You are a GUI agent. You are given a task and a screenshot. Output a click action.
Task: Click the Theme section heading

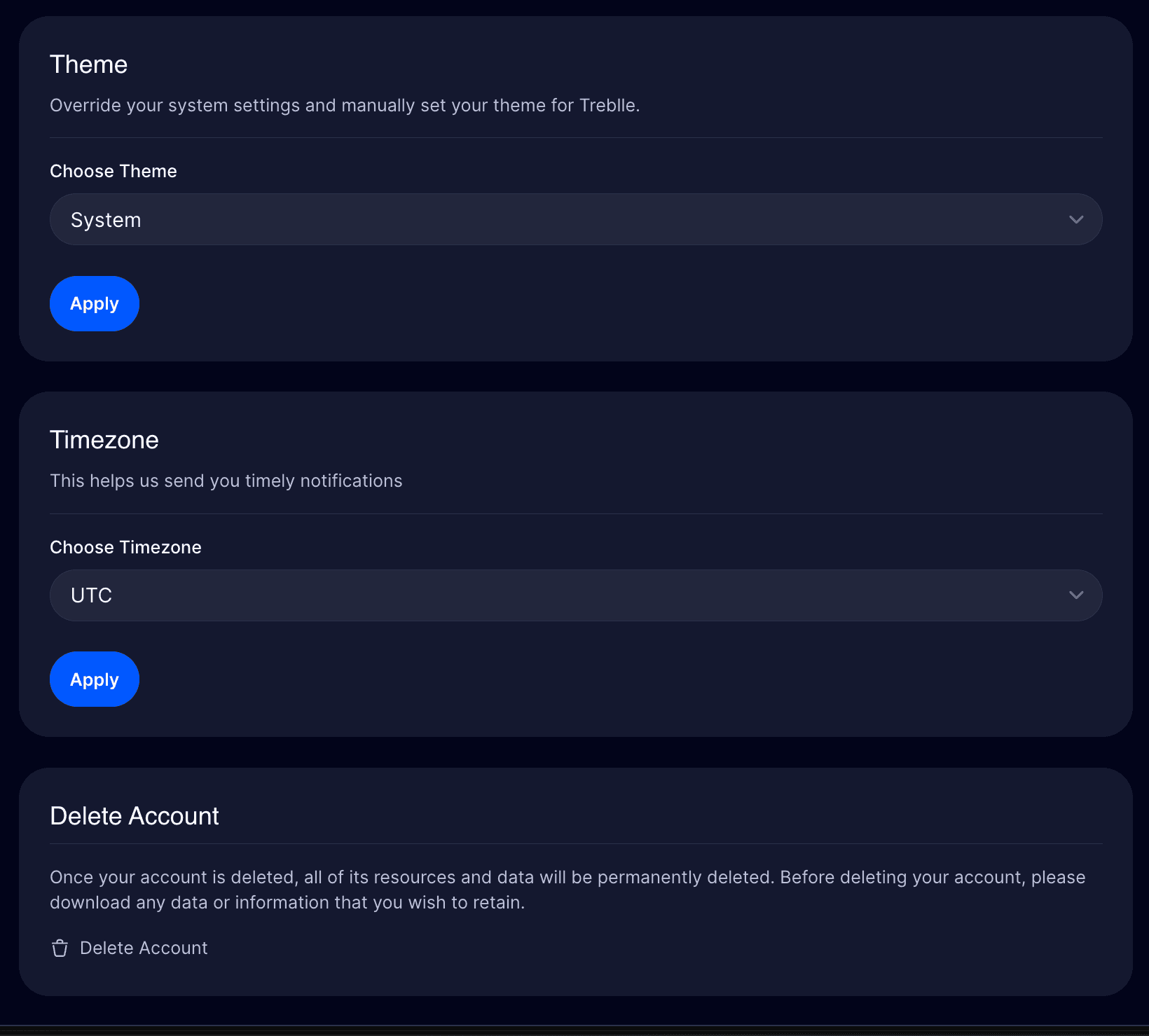click(x=88, y=64)
